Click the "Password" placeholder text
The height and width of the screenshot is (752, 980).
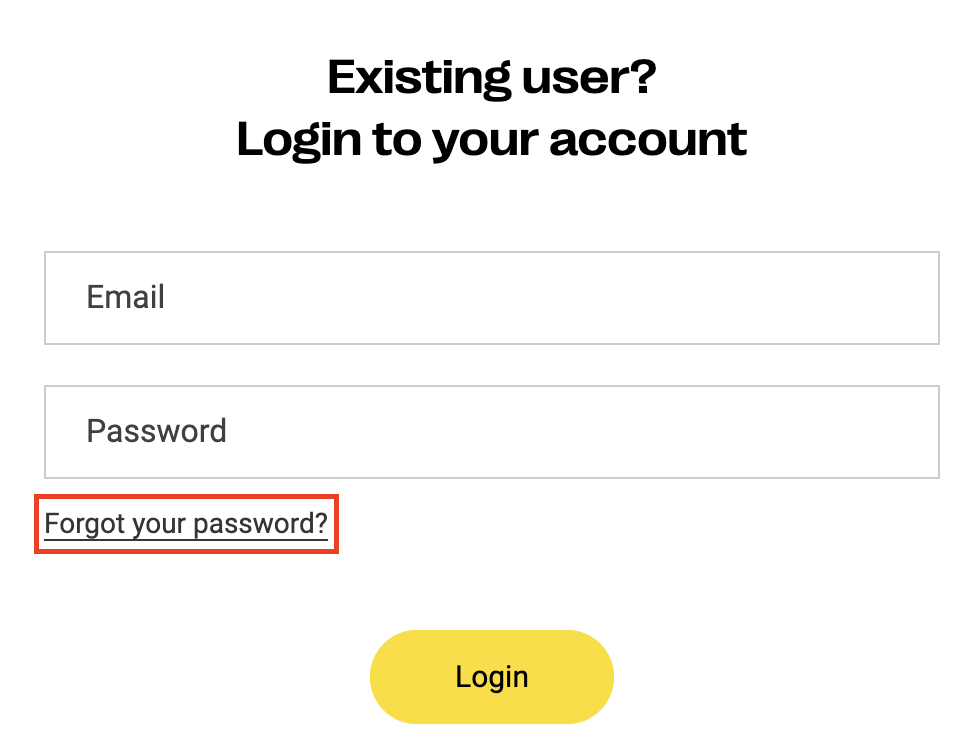157,432
